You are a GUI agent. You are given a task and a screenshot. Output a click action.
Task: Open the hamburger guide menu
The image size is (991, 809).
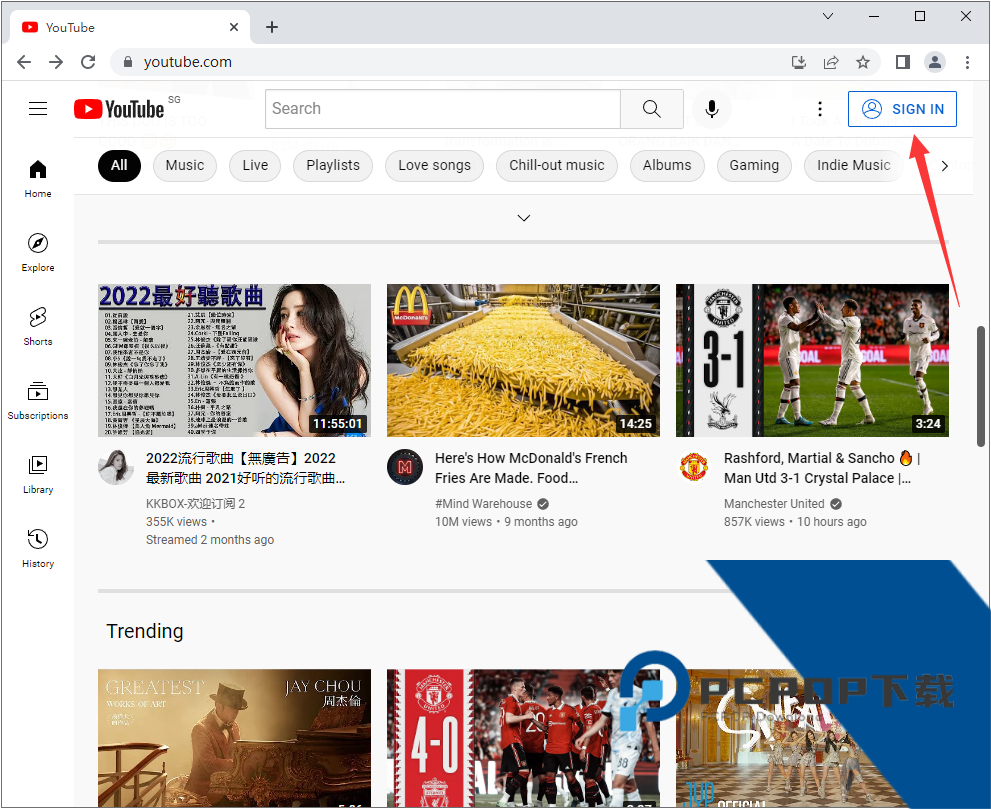[38, 109]
